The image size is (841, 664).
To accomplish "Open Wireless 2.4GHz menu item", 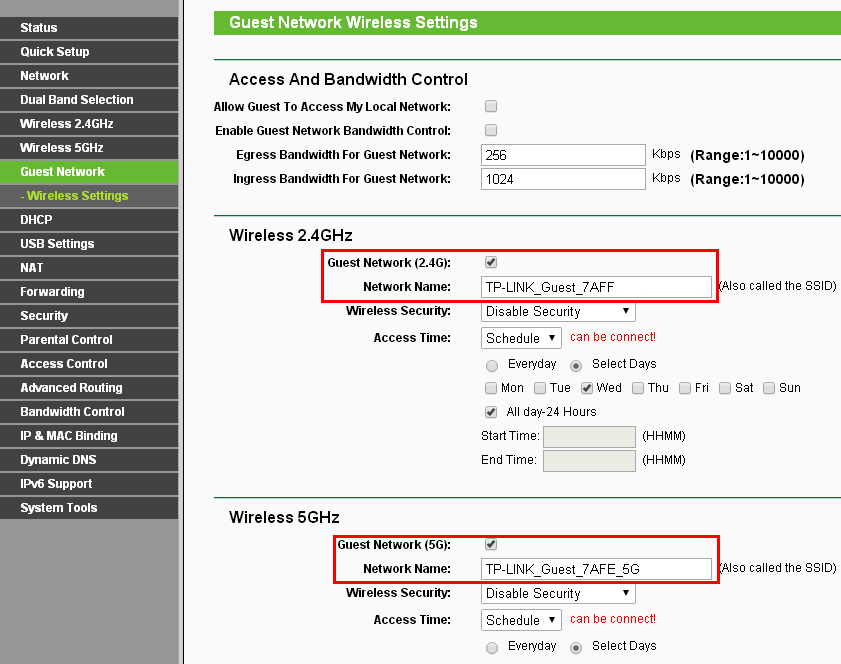I will (x=67, y=124).
